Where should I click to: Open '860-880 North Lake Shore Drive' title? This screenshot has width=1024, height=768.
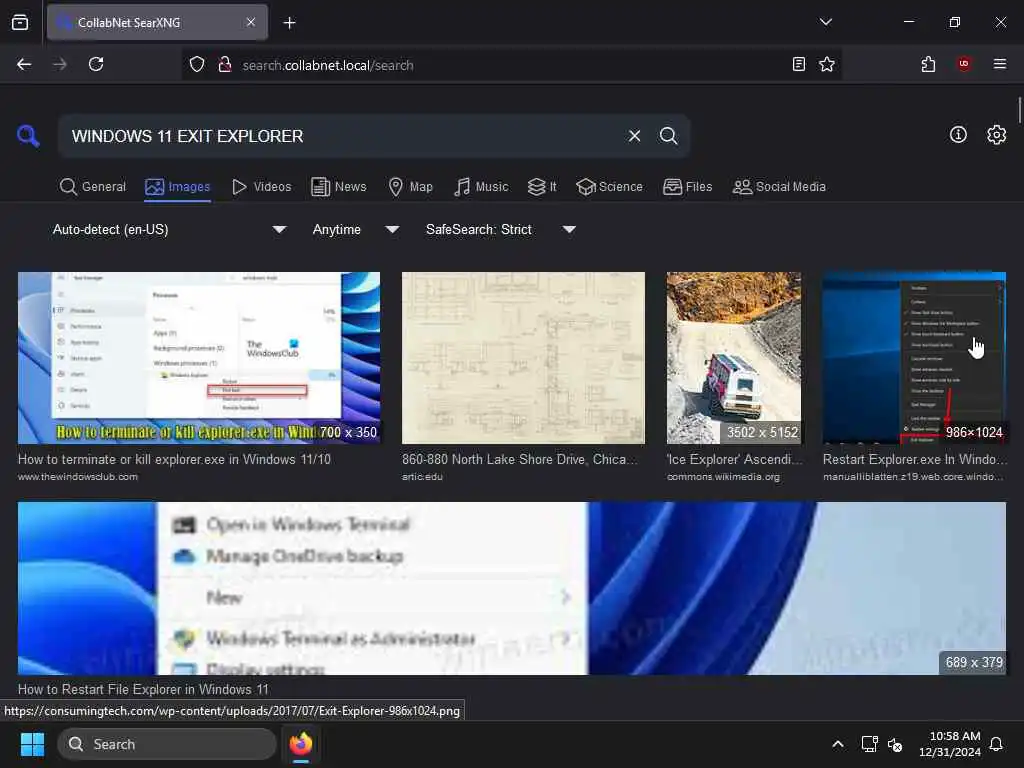(519, 459)
